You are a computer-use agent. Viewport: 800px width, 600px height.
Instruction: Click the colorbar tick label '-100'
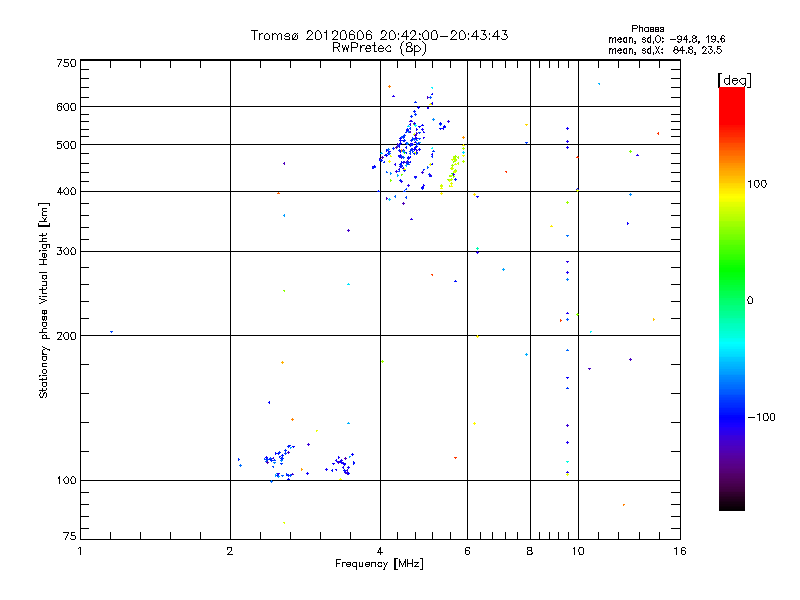point(761,417)
